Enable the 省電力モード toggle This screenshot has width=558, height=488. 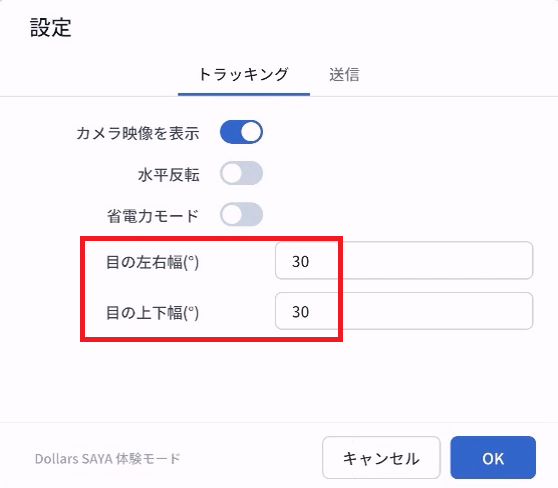(x=241, y=214)
